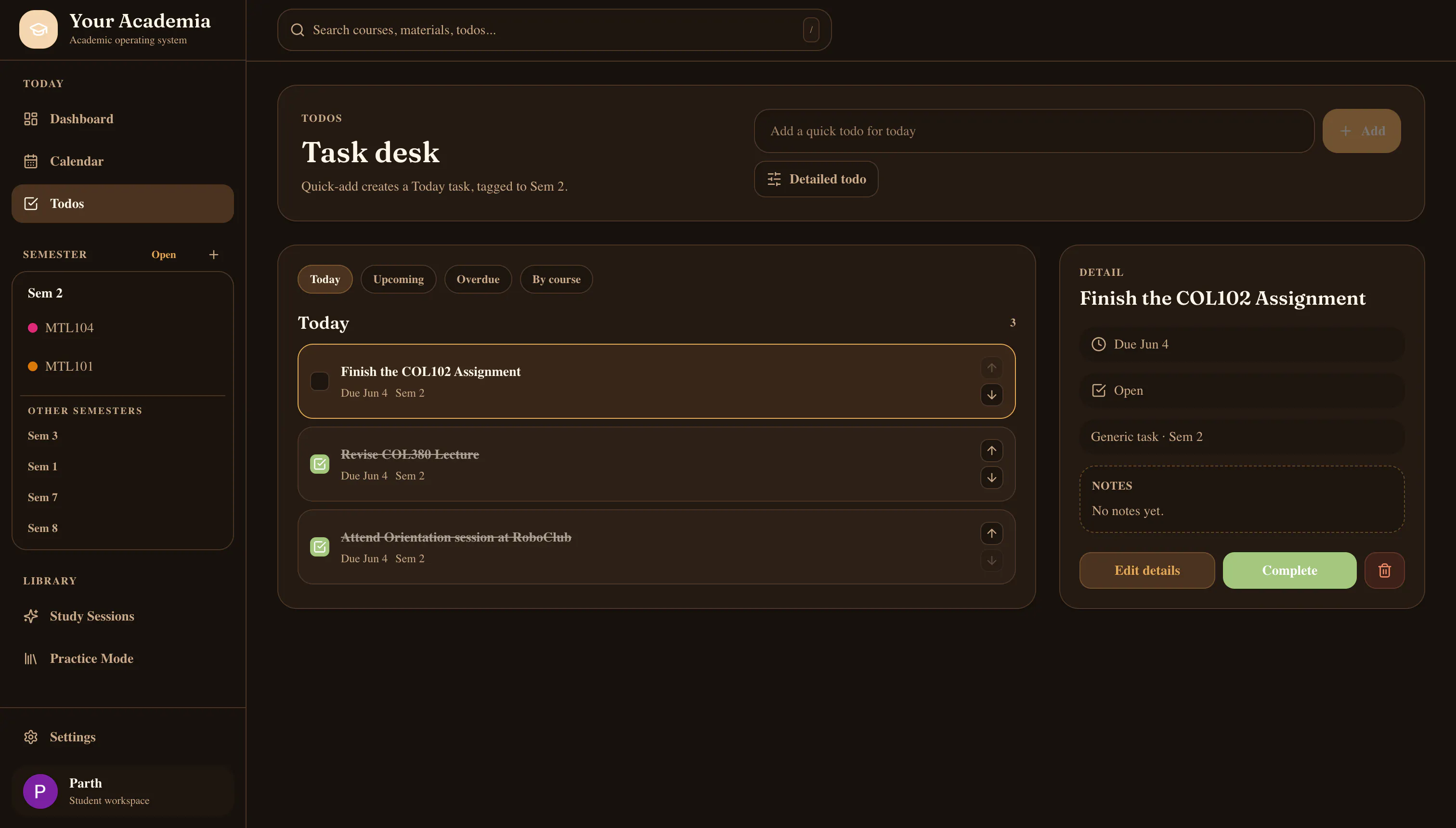The height and width of the screenshot is (828, 1456).
Task: Click the plus icon to add a semester
Action: (x=214, y=255)
